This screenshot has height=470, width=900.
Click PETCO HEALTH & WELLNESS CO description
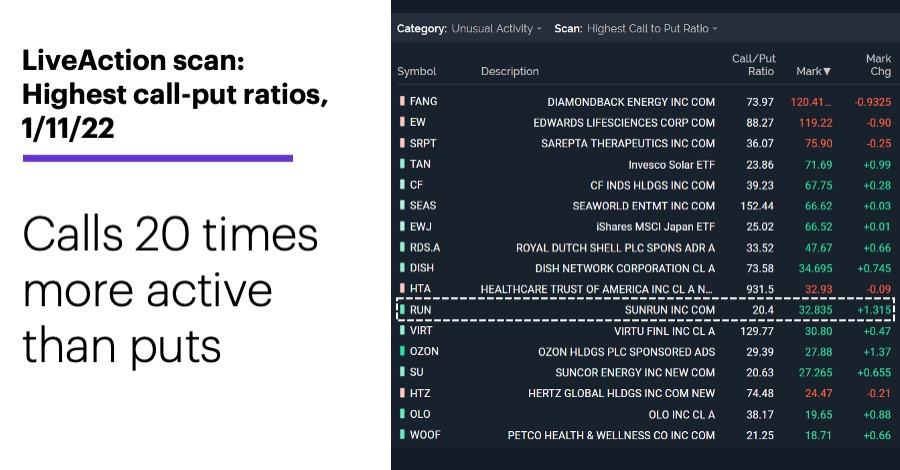(x=611, y=435)
